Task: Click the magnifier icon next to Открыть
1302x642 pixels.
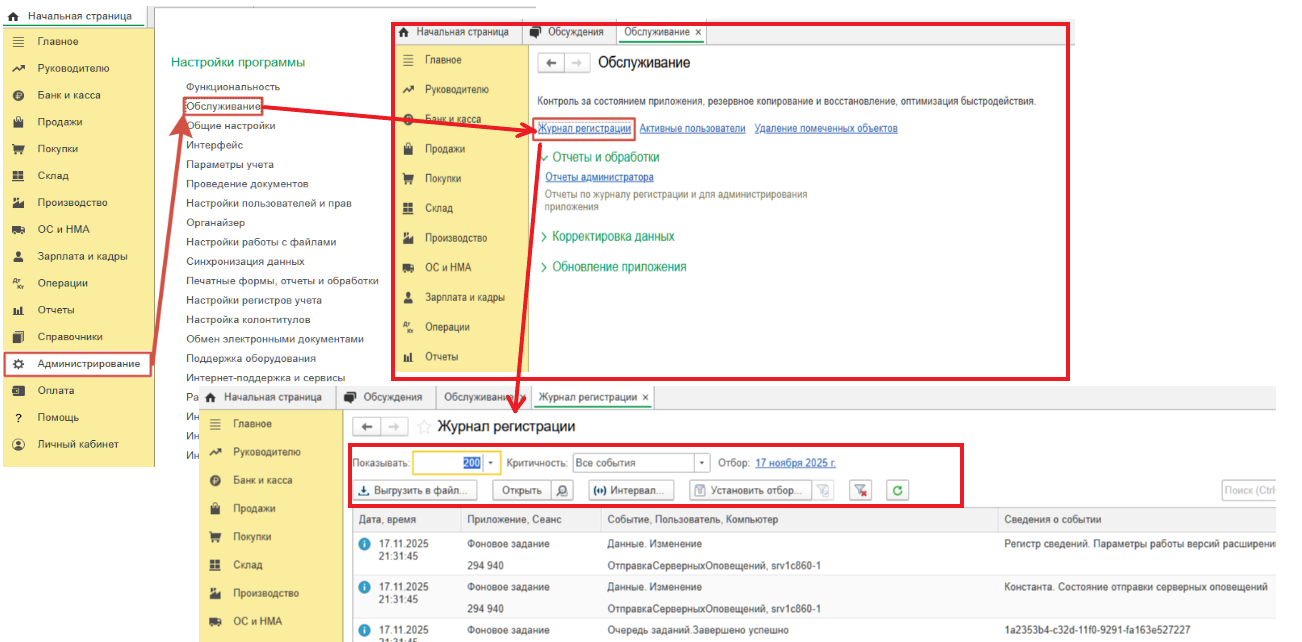Action: point(564,491)
